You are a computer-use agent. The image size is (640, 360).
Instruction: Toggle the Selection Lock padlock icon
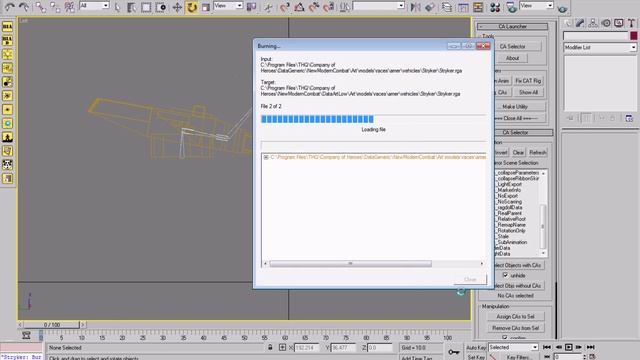(270, 347)
